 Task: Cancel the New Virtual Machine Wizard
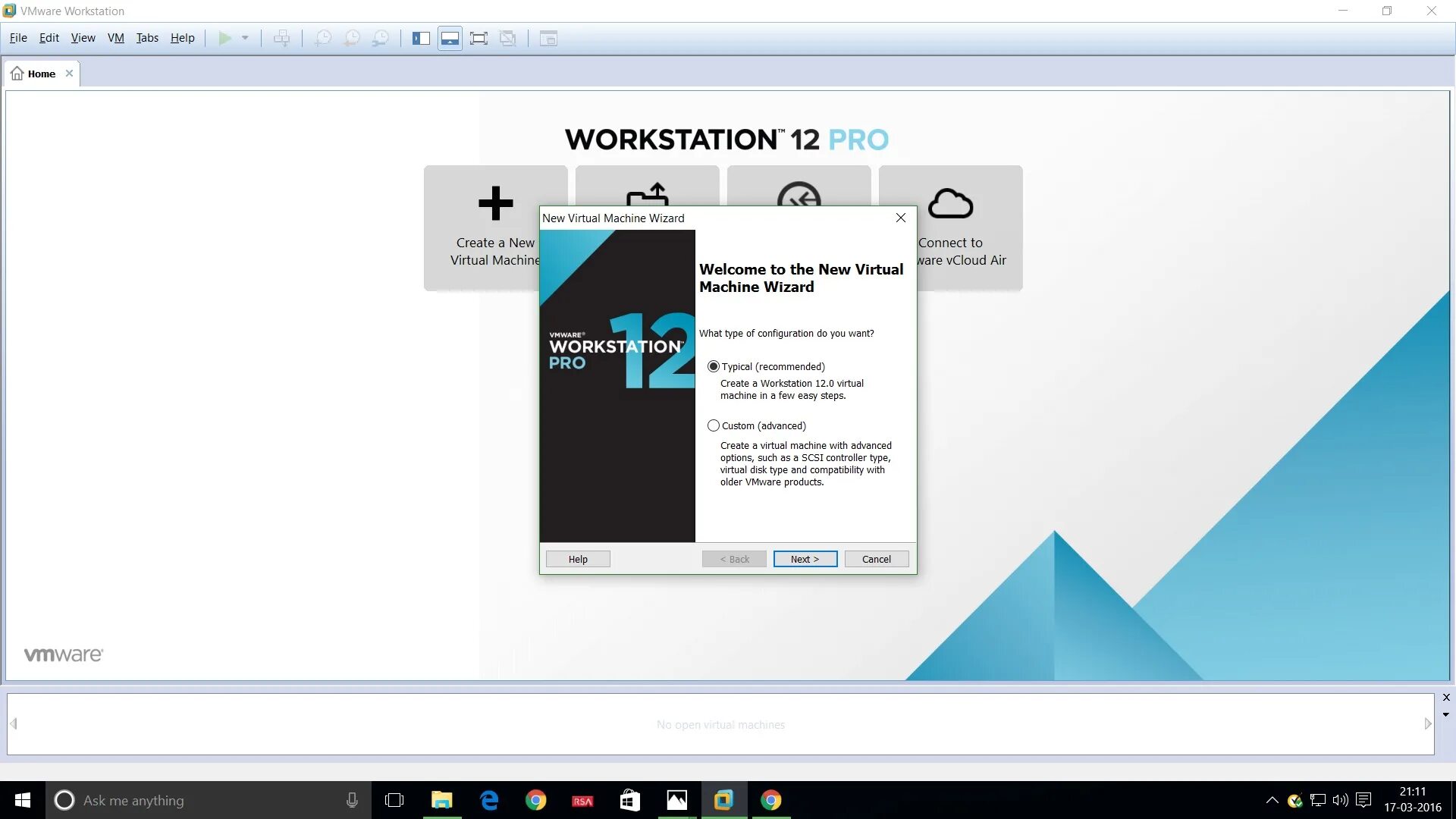(x=876, y=559)
